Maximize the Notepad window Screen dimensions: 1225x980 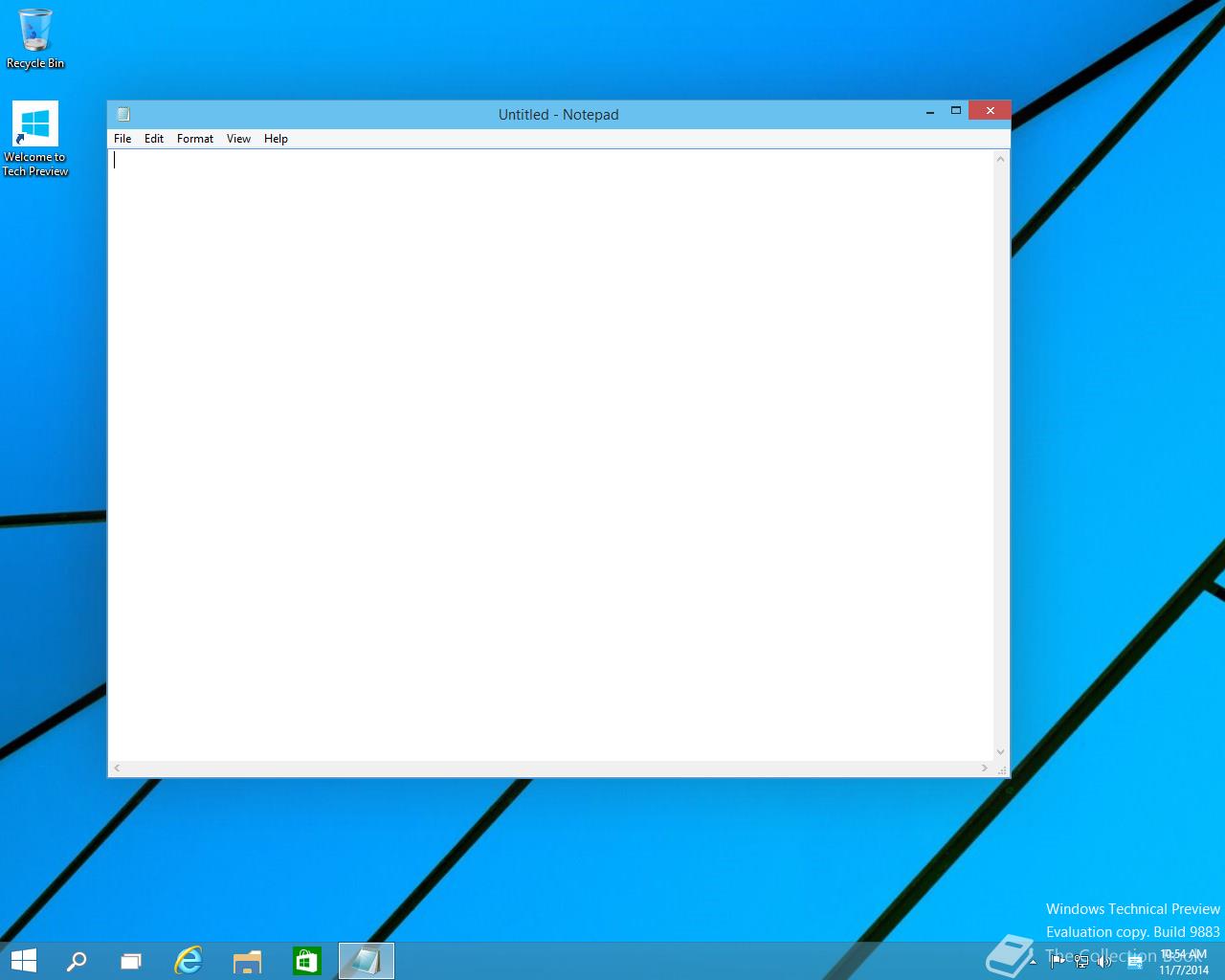click(x=955, y=111)
